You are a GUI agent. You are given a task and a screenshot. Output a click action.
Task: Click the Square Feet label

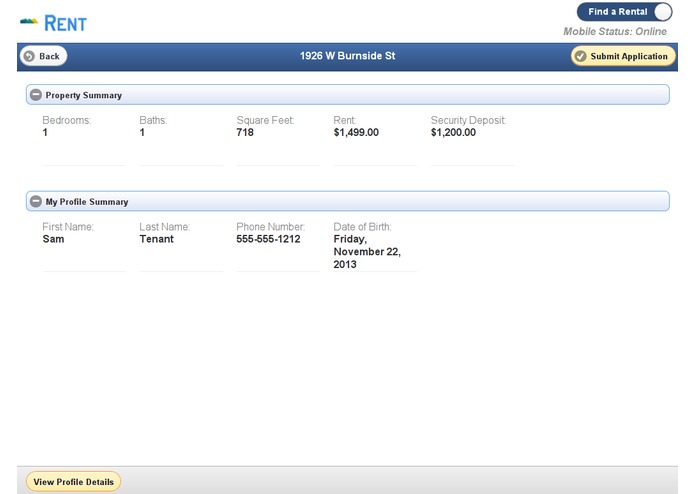tap(265, 121)
